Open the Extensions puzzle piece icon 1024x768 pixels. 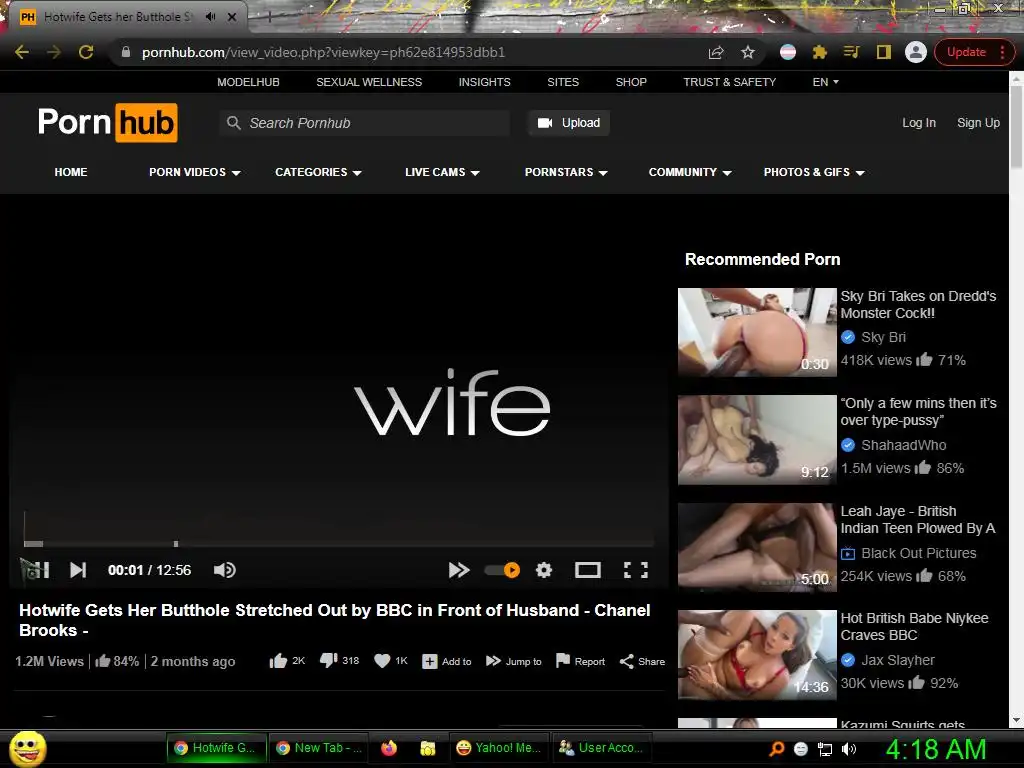820,52
